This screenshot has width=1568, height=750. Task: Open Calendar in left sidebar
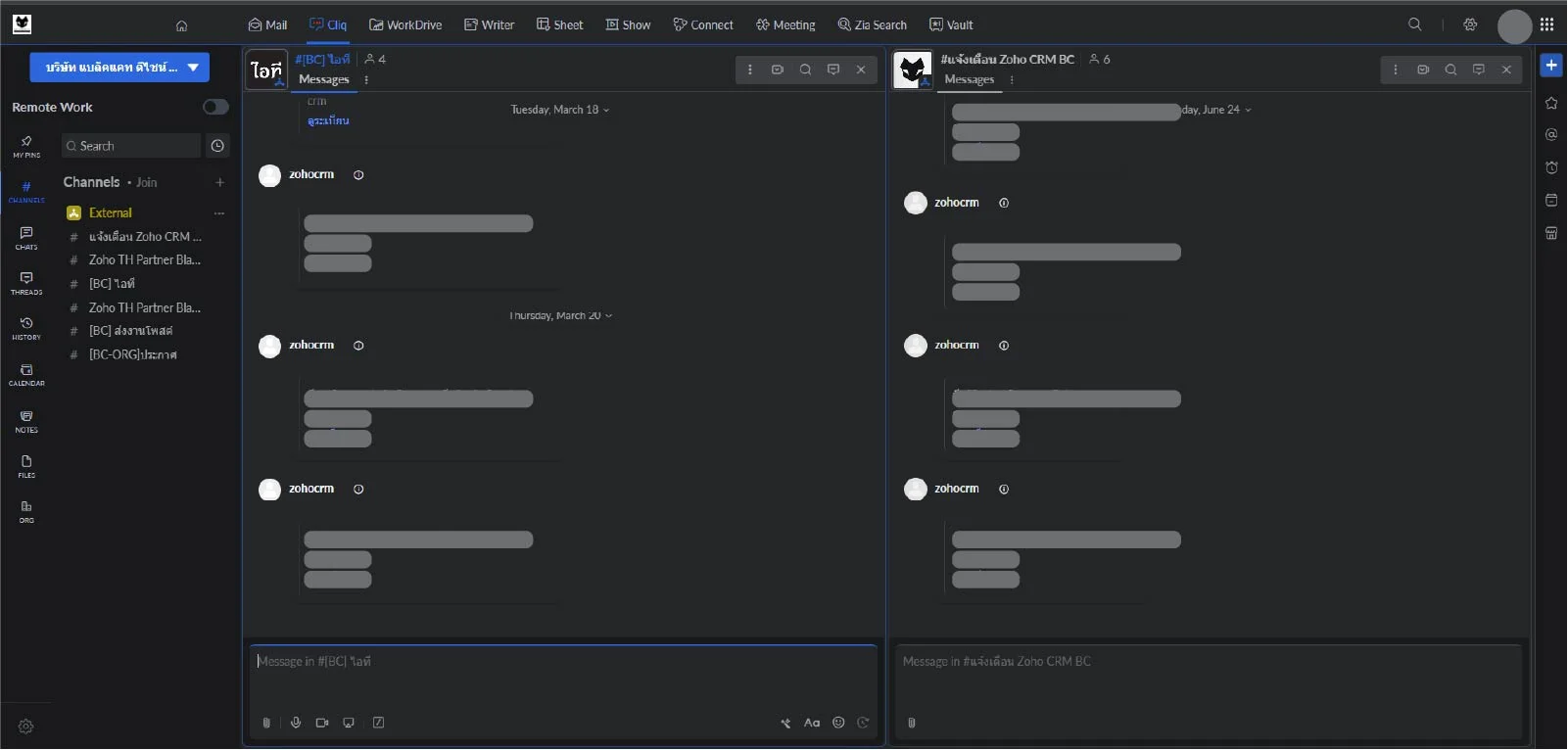point(26,375)
